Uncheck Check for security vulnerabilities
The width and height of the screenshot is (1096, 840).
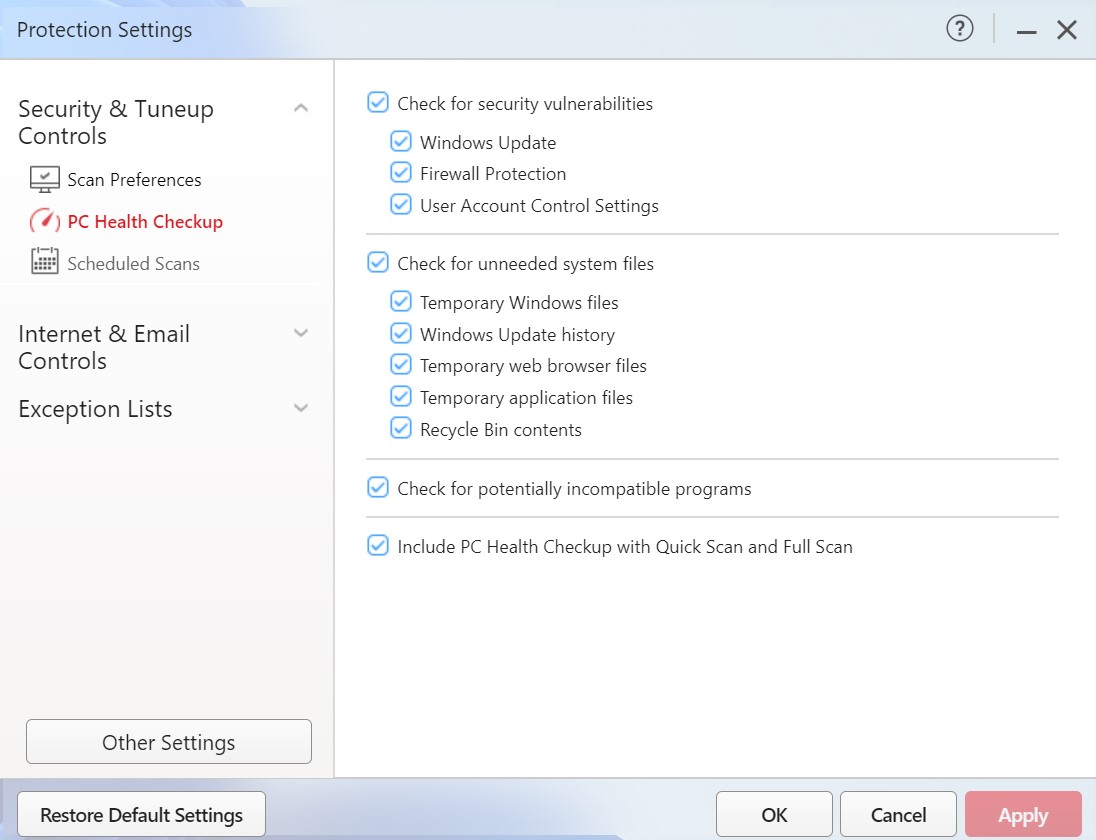tap(378, 103)
